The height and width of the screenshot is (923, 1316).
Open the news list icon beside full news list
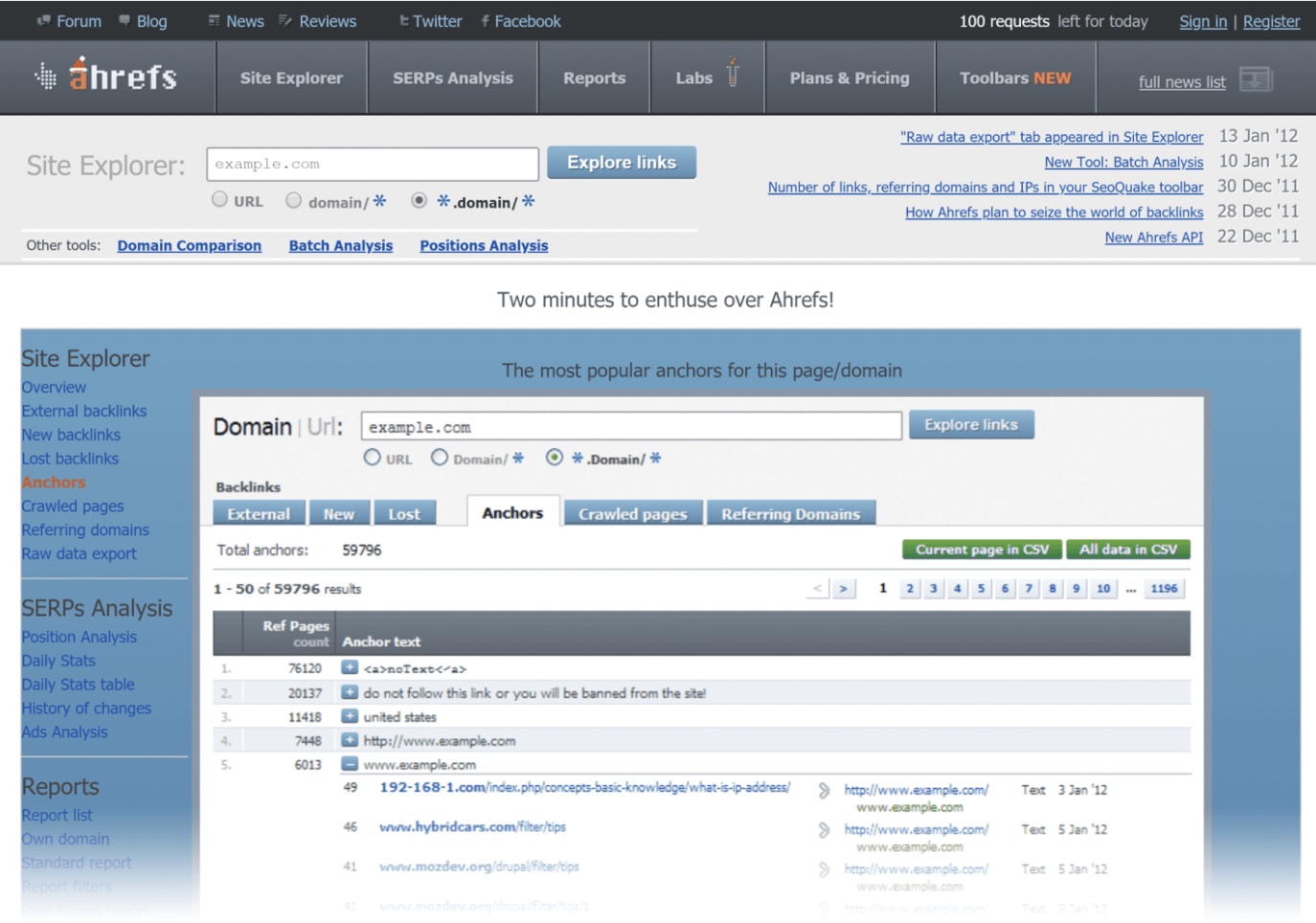(1256, 79)
